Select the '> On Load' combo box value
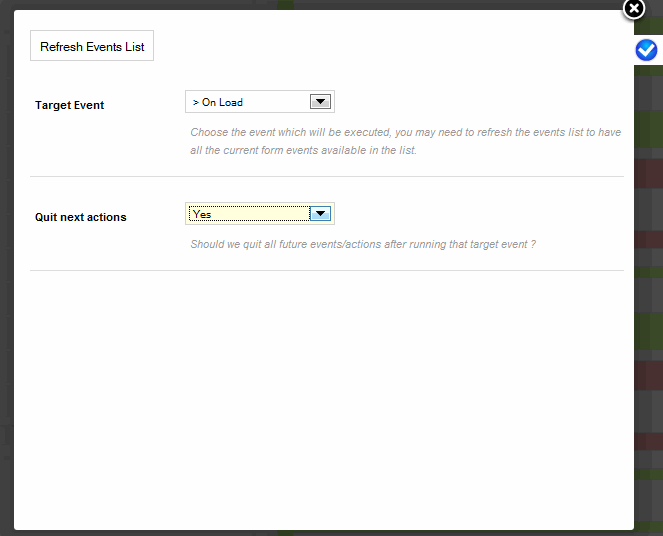The image size is (663, 536). [218, 102]
